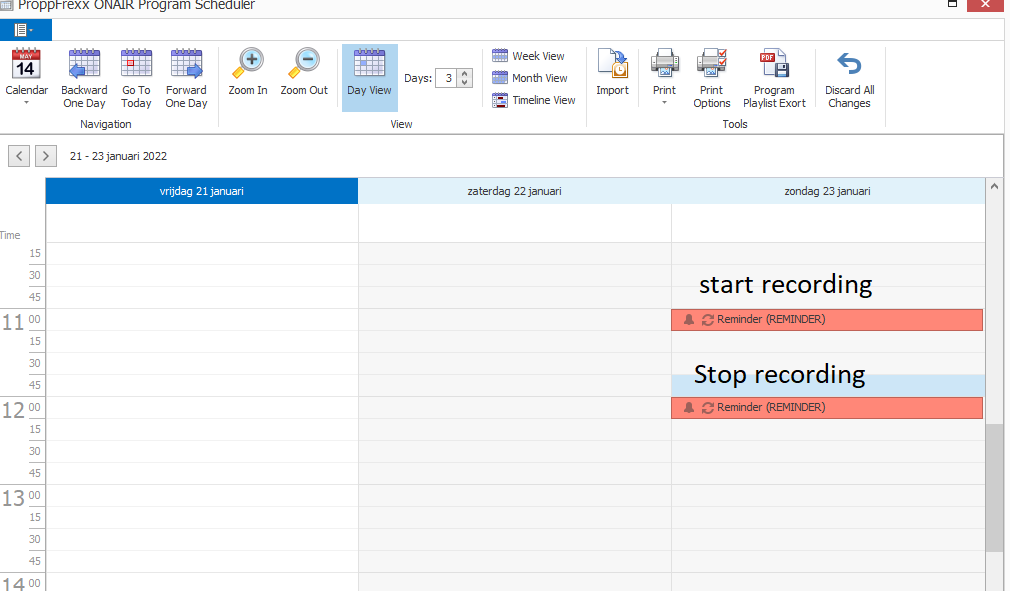1010x591 pixels.
Task: Print the schedule
Action: [x=664, y=68]
